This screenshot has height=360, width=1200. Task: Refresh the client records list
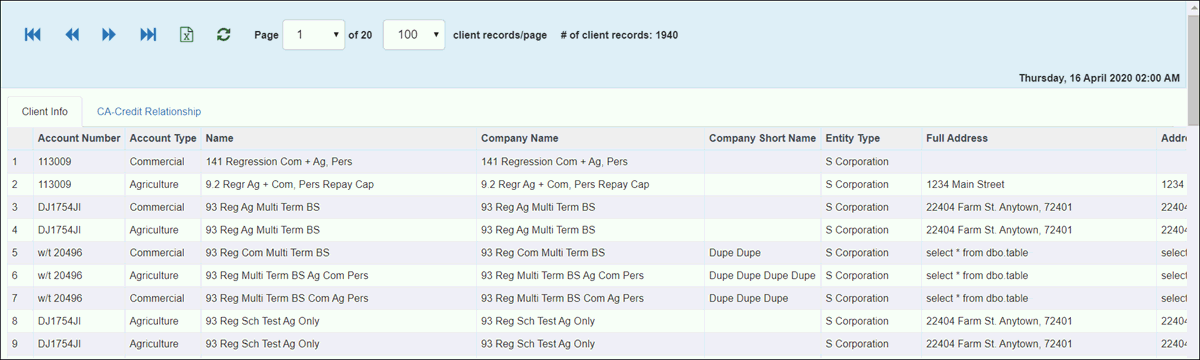click(x=223, y=35)
